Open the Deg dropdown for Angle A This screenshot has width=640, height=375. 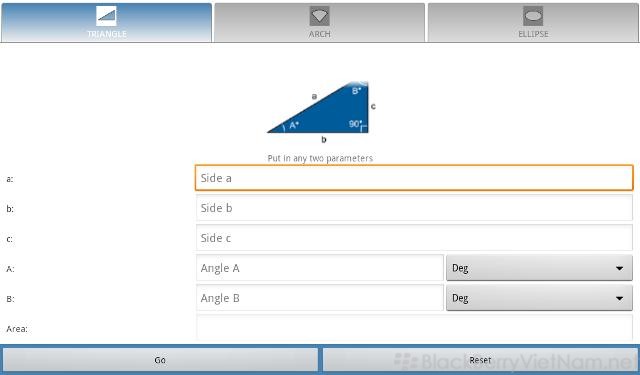(x=539, y=268)
